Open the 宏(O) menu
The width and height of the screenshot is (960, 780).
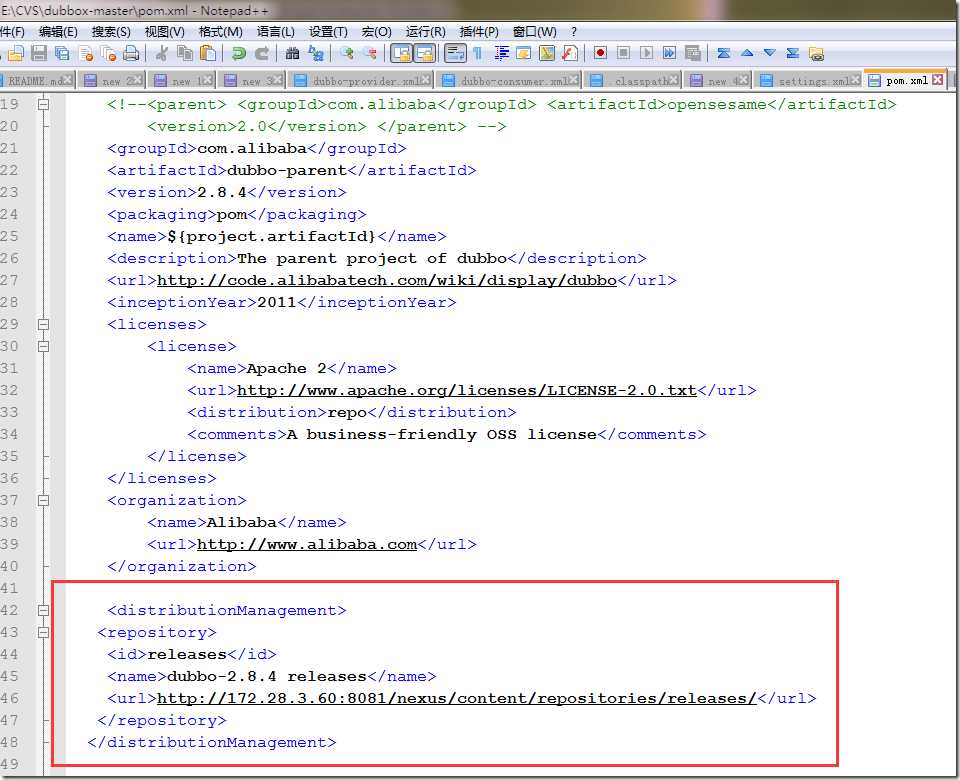pos(376,32)
